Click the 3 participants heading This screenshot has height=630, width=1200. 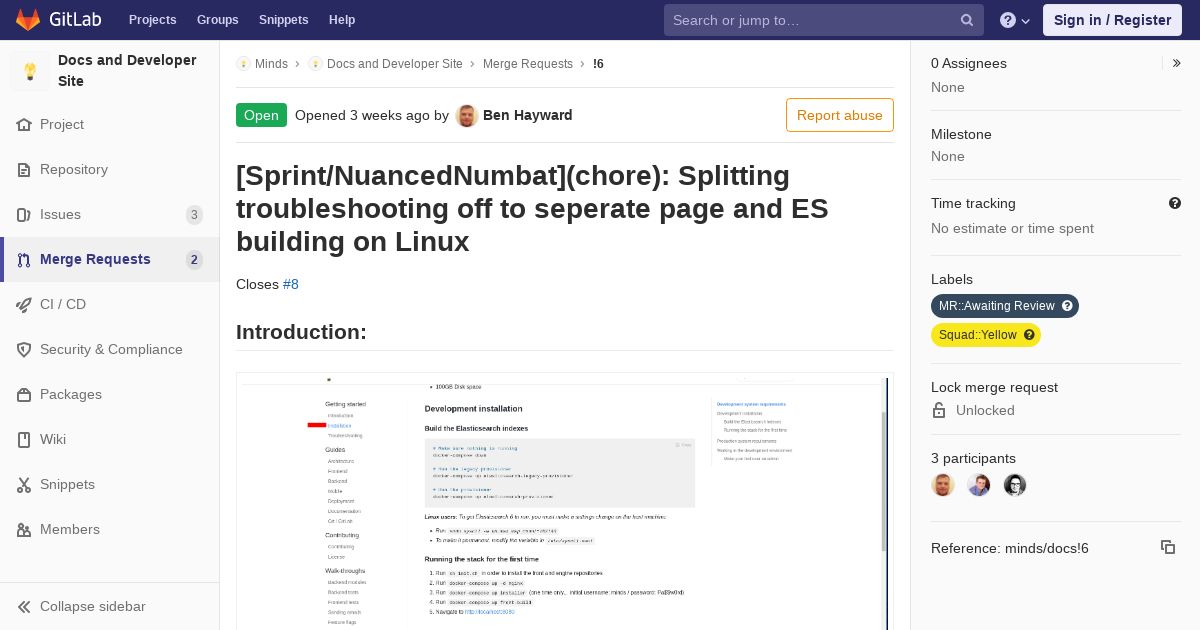(x=973, y=458)
